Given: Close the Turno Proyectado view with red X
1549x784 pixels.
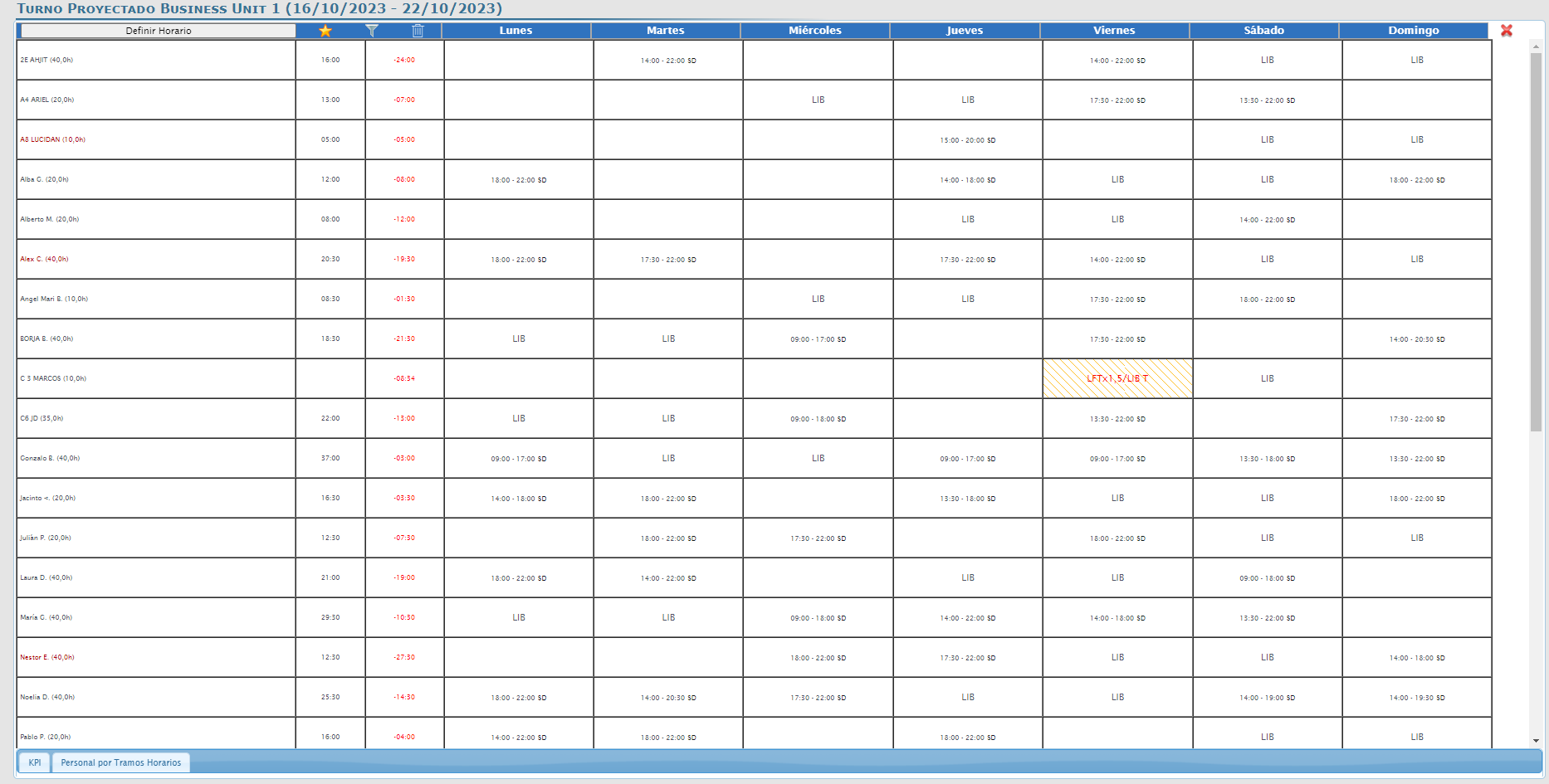Looking at the screenshot, I should pyautogui.click(x=1507, y=31).
